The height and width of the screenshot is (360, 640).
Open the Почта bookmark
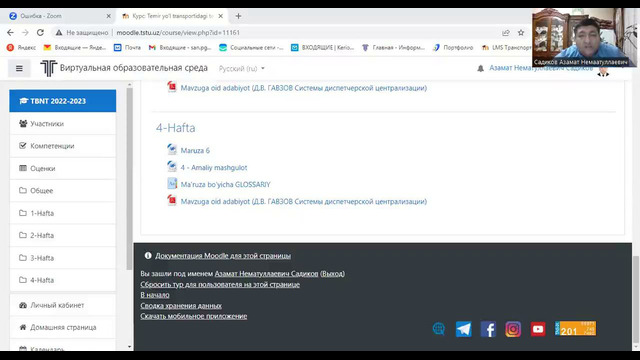[x=127, y=48]
